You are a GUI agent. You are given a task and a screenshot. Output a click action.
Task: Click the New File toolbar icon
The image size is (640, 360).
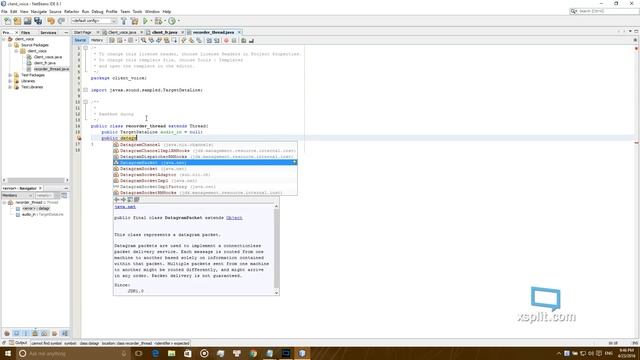click(7, 21)
